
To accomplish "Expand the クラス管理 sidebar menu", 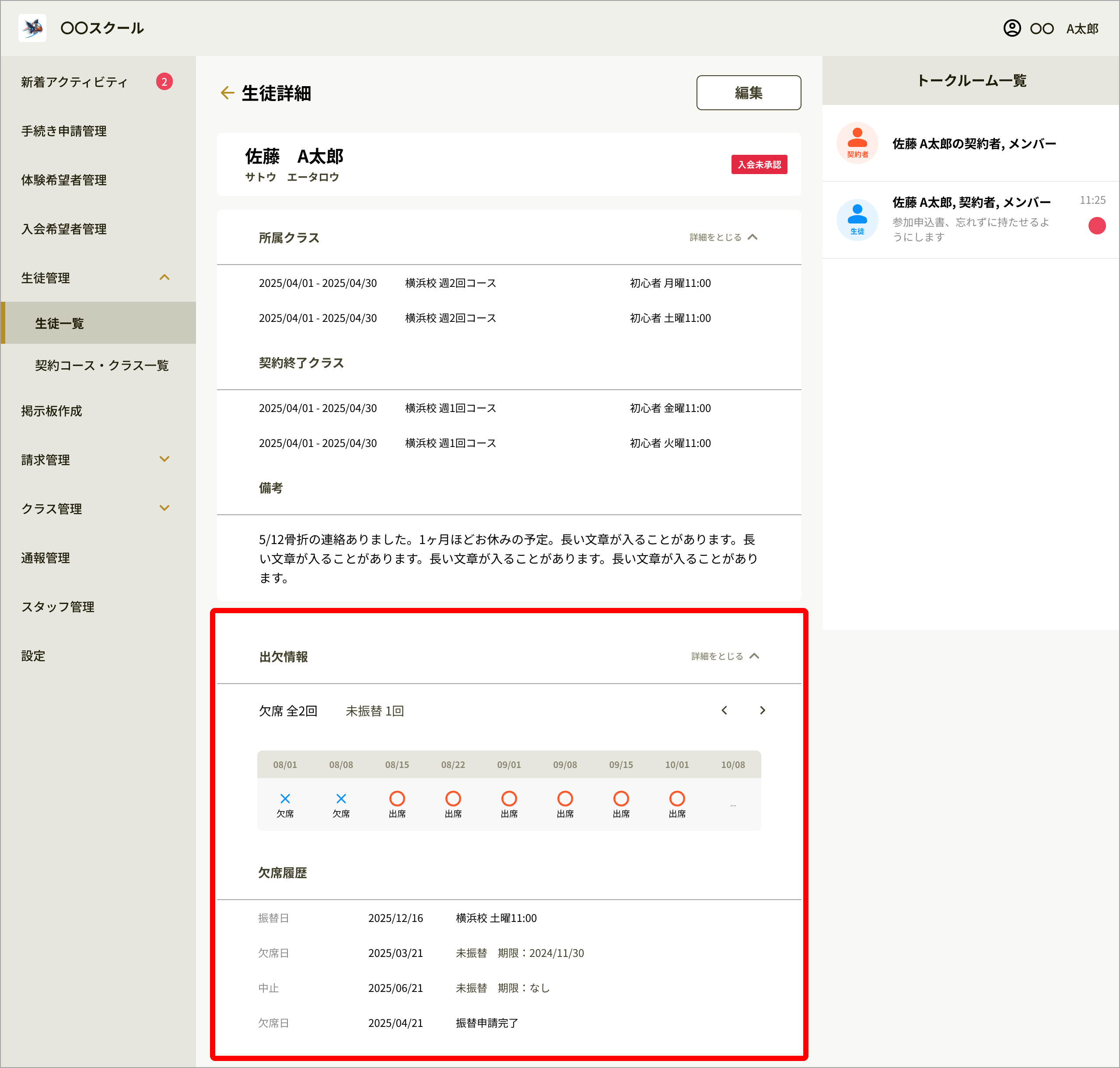I will (164, 508).
